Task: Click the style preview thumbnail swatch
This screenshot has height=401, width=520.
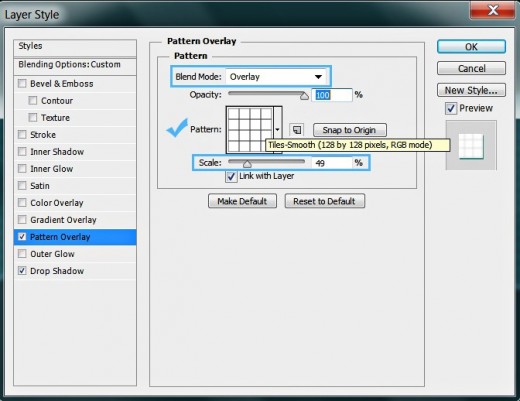Action: (471, 145)
